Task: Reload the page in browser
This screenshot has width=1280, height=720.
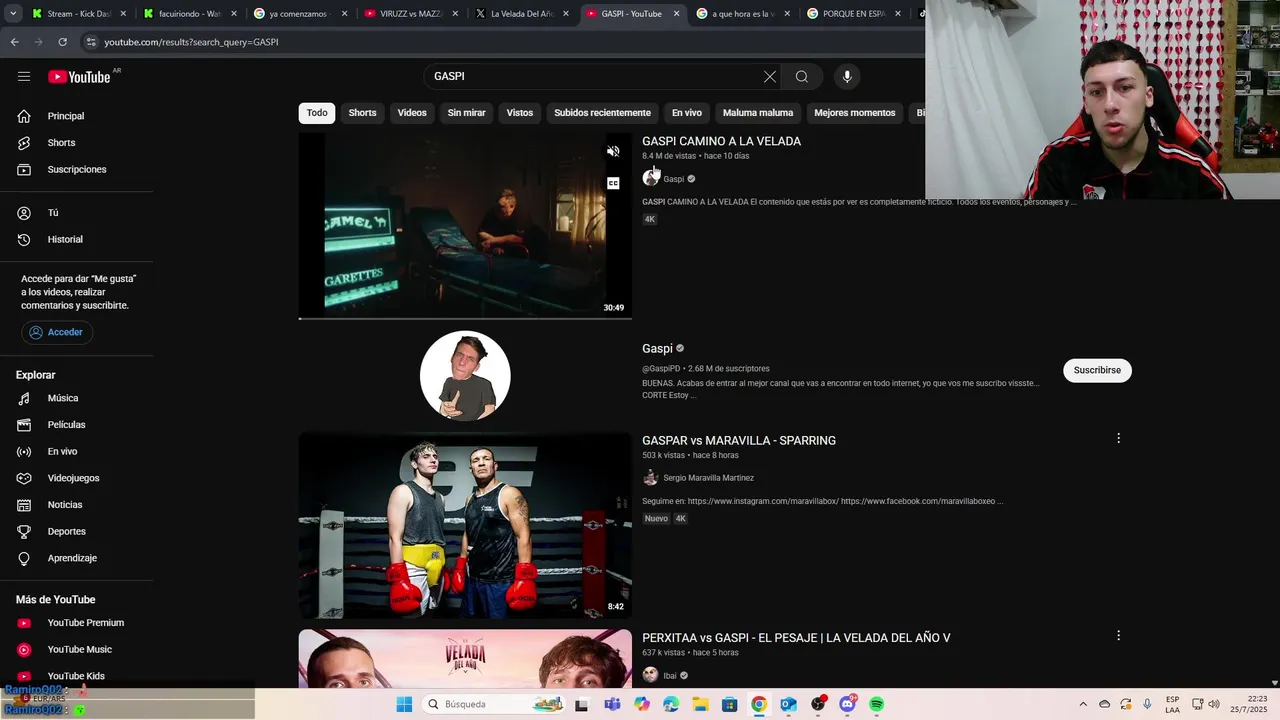Action: click(x=62, y=42)
